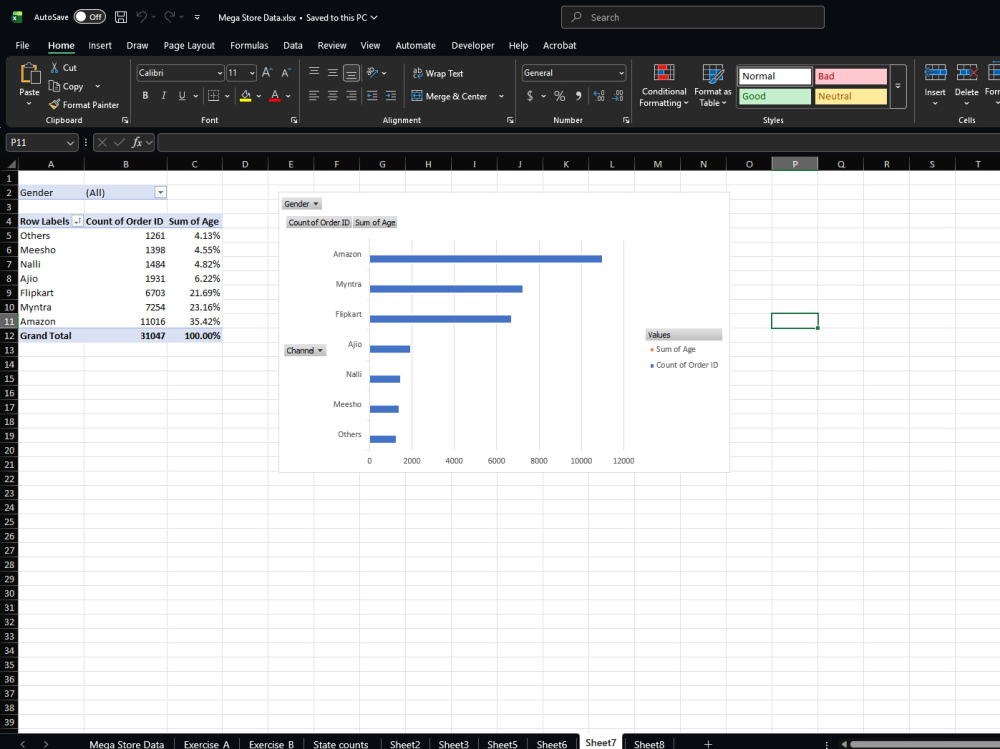Screen dimensions: 1000x749
Task: Apply Comma Style format
Action: click(578, 96)
